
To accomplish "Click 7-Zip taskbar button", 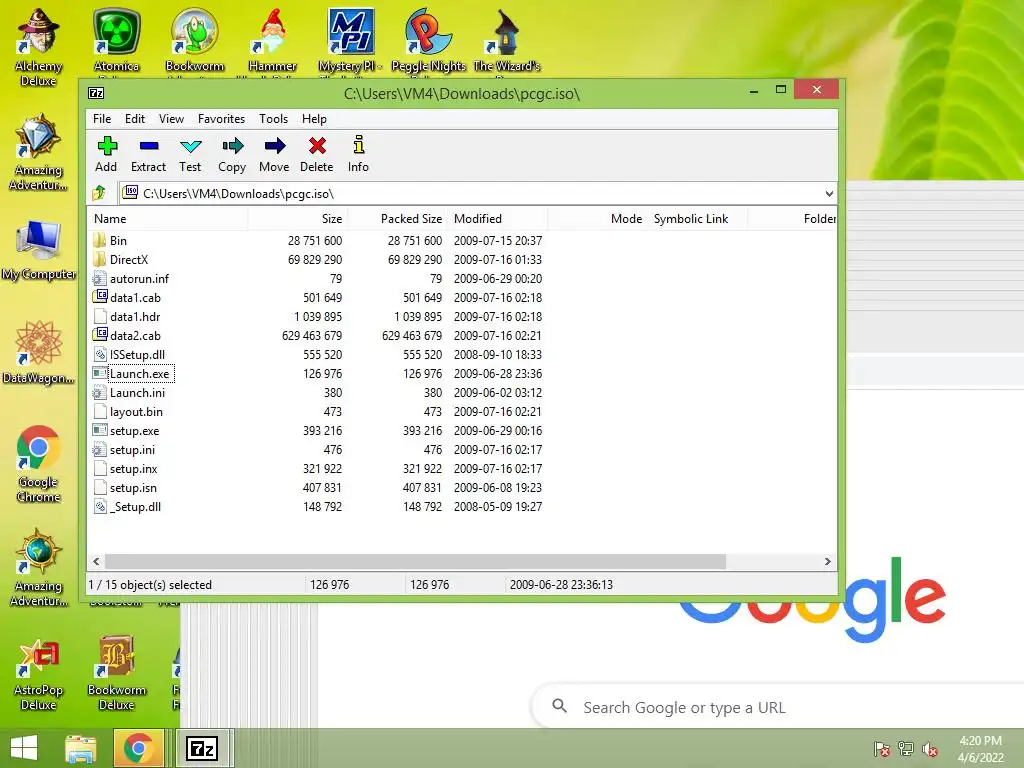I will point(202,749).
